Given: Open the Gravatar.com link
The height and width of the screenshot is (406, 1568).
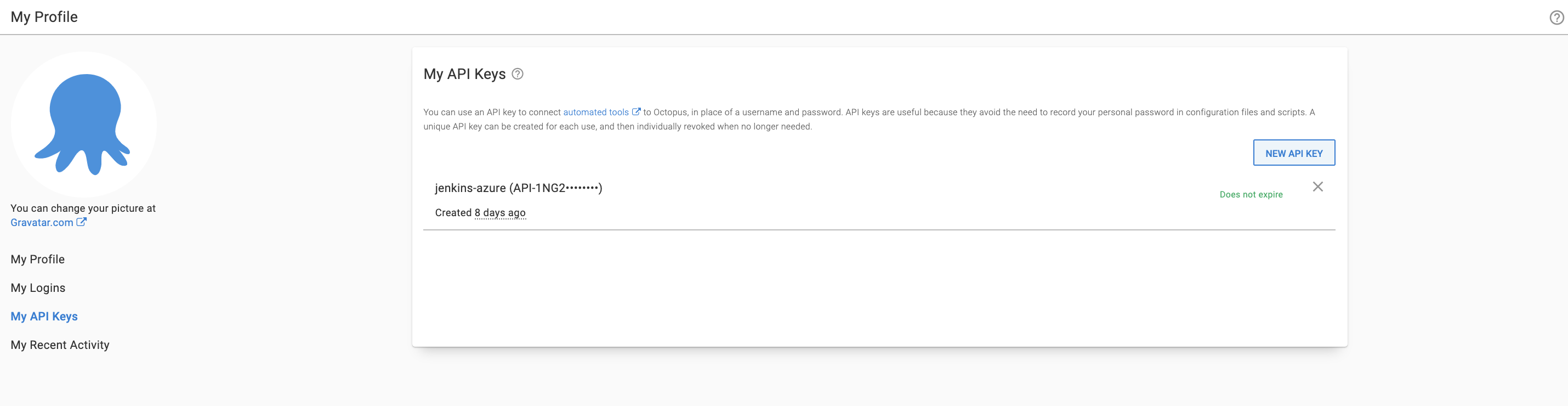Looking at the screenshot, I should tap(43, 222).
